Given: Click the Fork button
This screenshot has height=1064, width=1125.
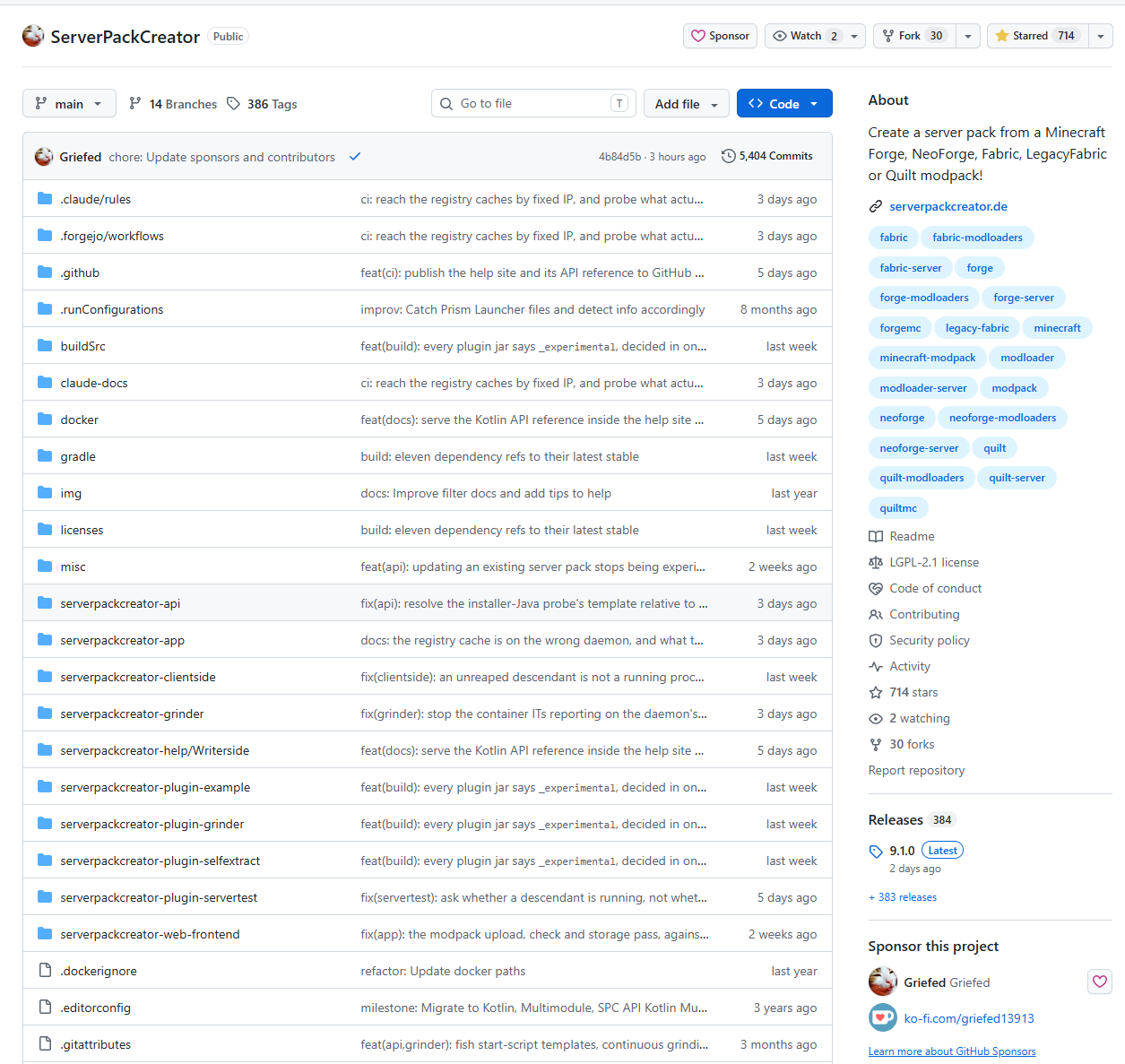Looking at the screenshot, I should [x=913, y=36].
